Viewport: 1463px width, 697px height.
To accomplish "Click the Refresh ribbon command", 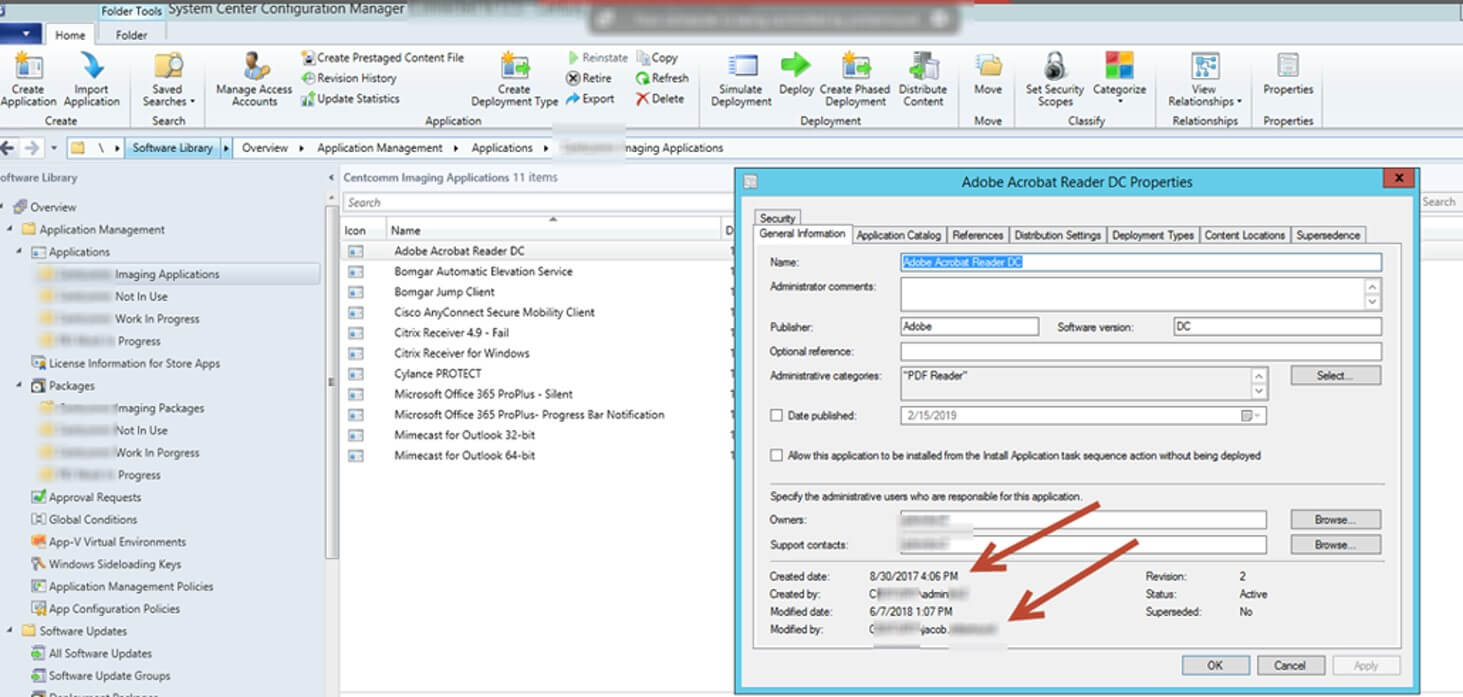I will [x=662, y=78].
